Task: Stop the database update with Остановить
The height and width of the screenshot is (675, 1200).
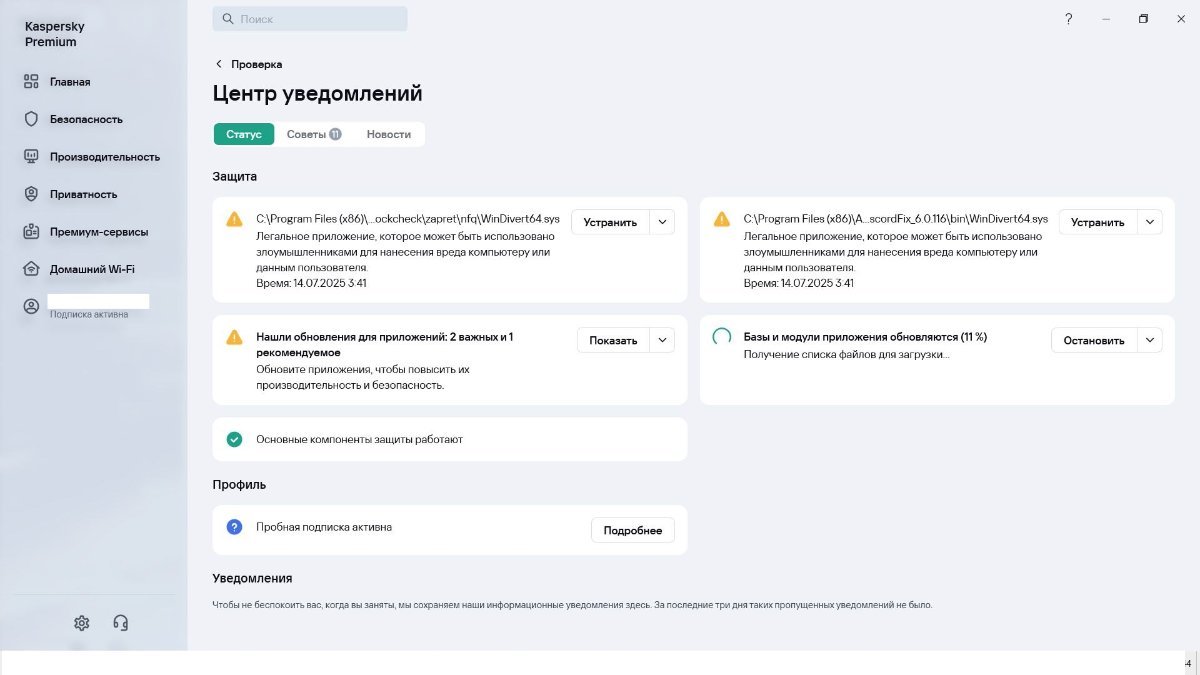Action: point(1094,340)
